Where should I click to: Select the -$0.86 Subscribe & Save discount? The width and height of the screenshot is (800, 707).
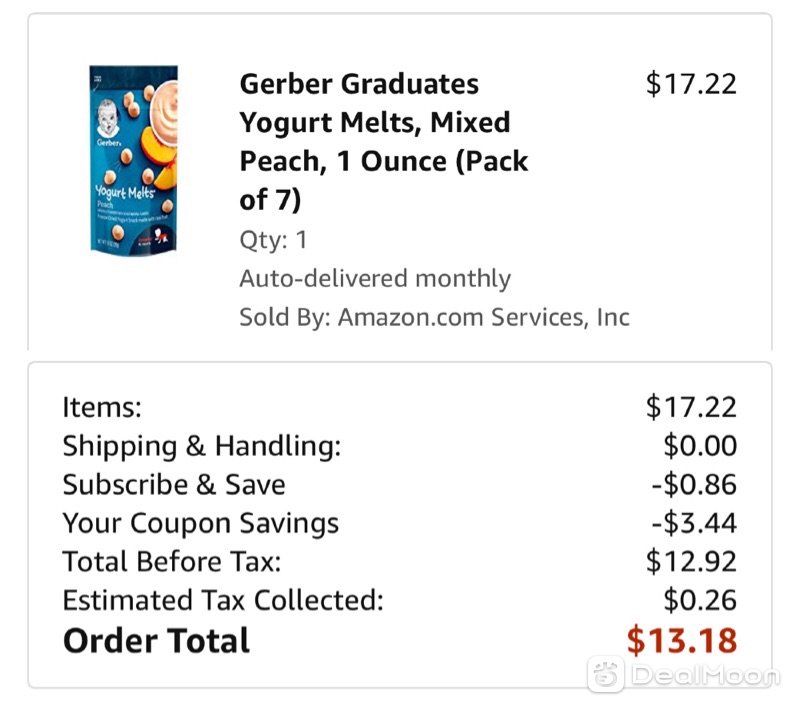(x=694, y=484)
